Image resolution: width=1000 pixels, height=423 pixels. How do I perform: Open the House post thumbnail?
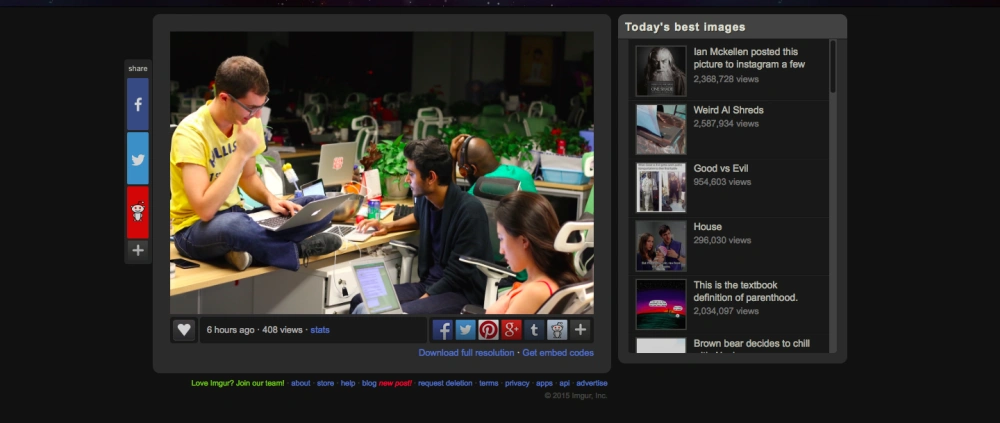pyautogui.click(x=661, y=246)
